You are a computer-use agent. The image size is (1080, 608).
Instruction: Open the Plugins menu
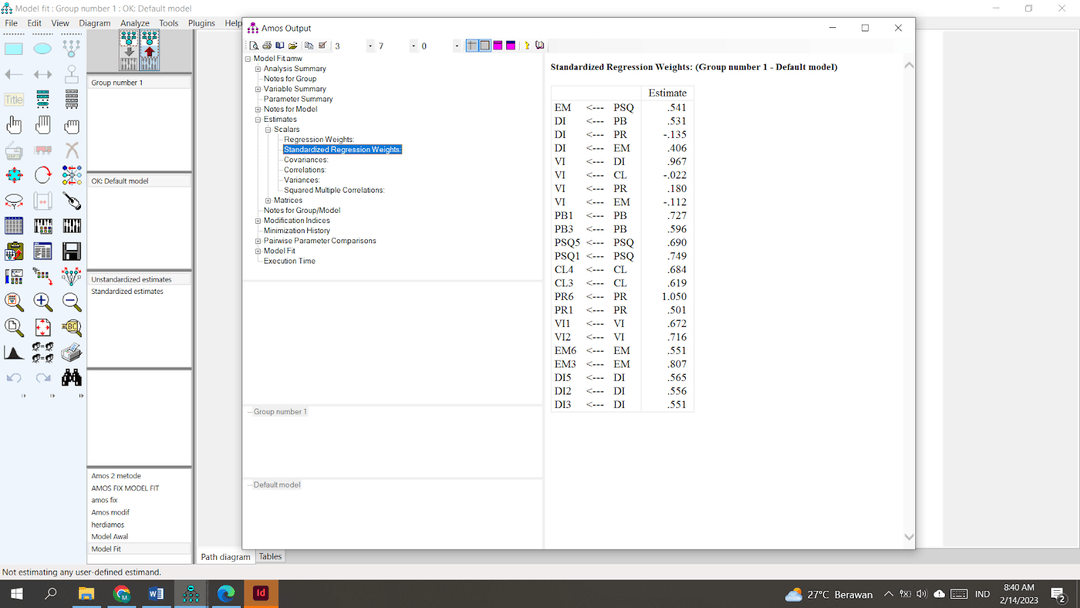201,23
